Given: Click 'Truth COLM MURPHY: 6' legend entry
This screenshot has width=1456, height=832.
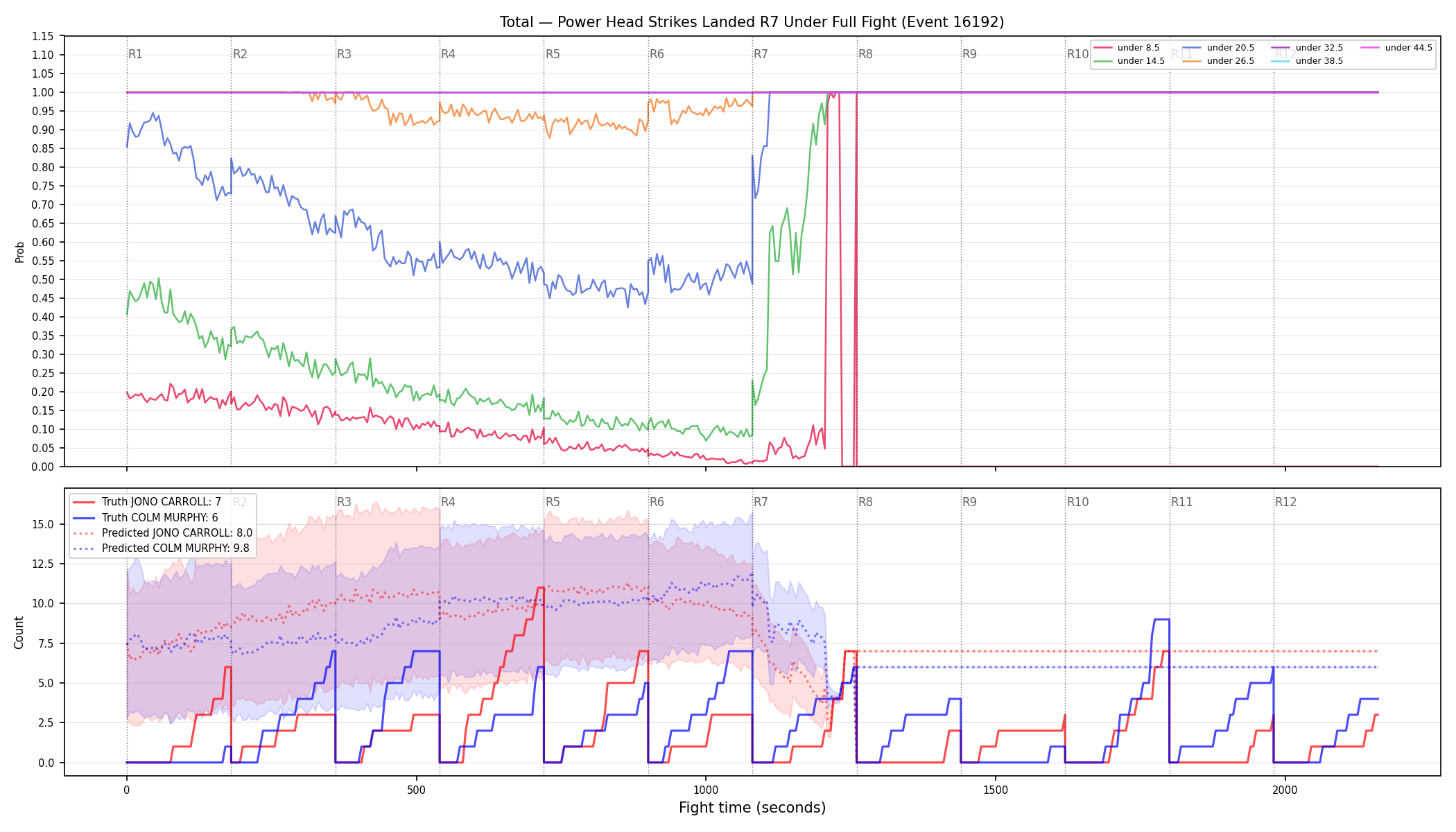Looking at the screenshot, I should pyautogui.click(x=160, y=517).
